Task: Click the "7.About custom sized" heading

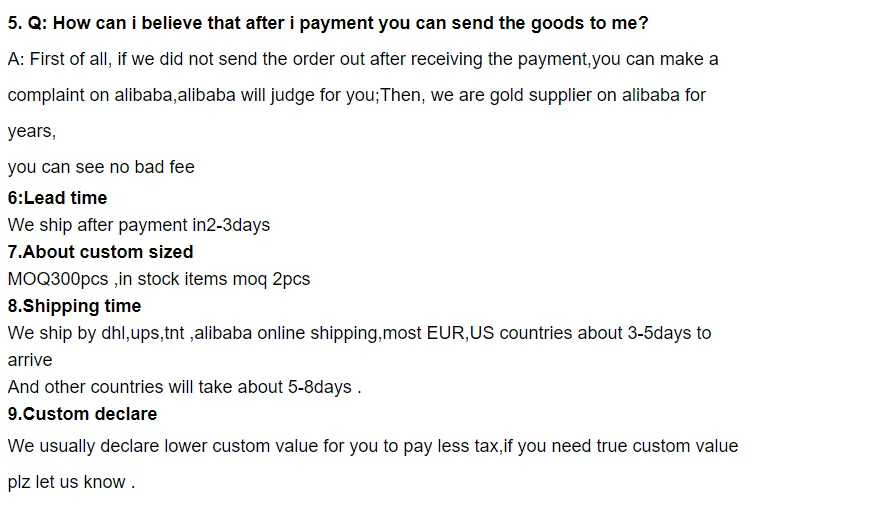Action: pyautogui.click(x=100, y=252)
